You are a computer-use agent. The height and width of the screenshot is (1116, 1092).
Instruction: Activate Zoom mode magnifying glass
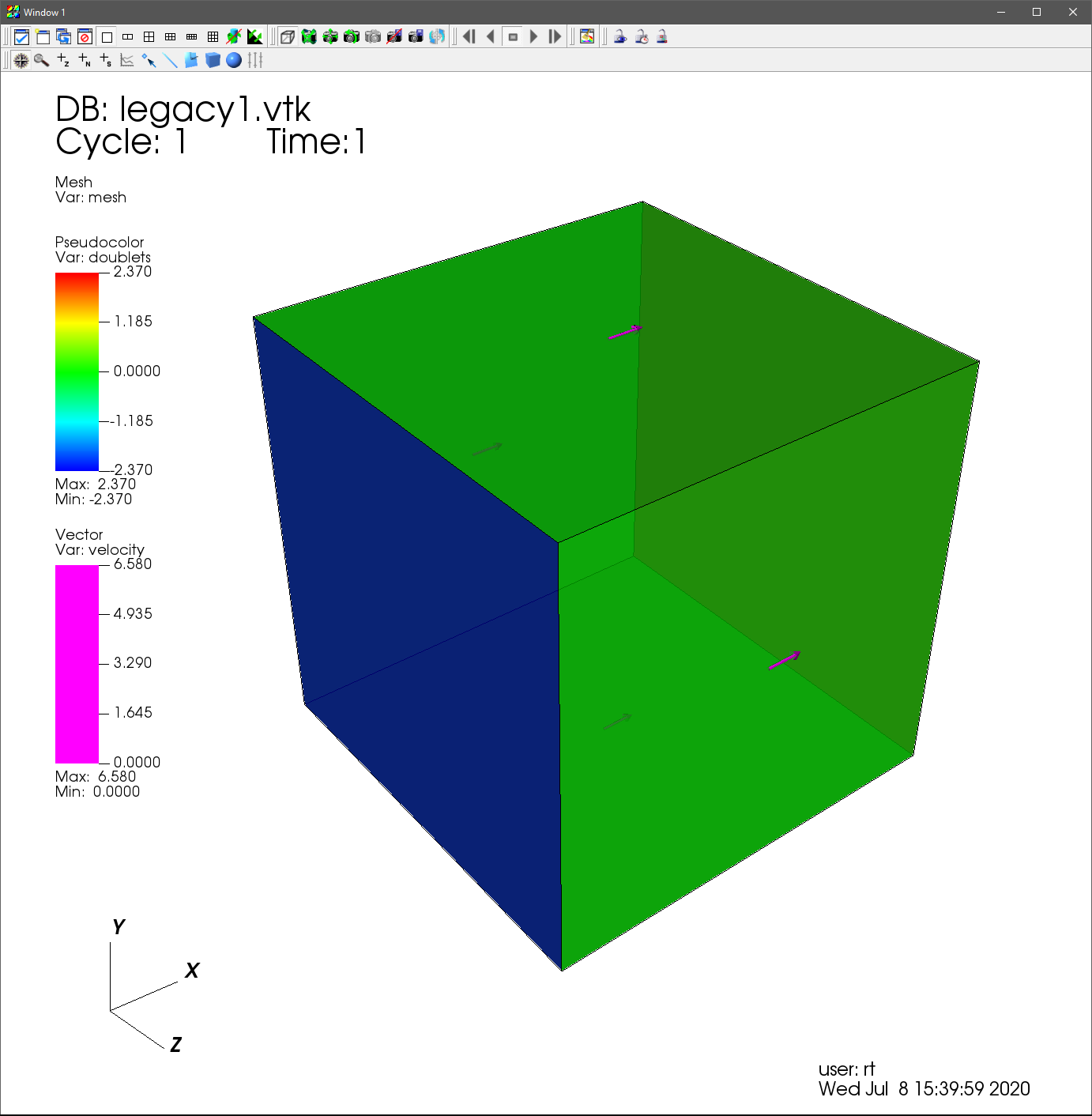[42, 60]
